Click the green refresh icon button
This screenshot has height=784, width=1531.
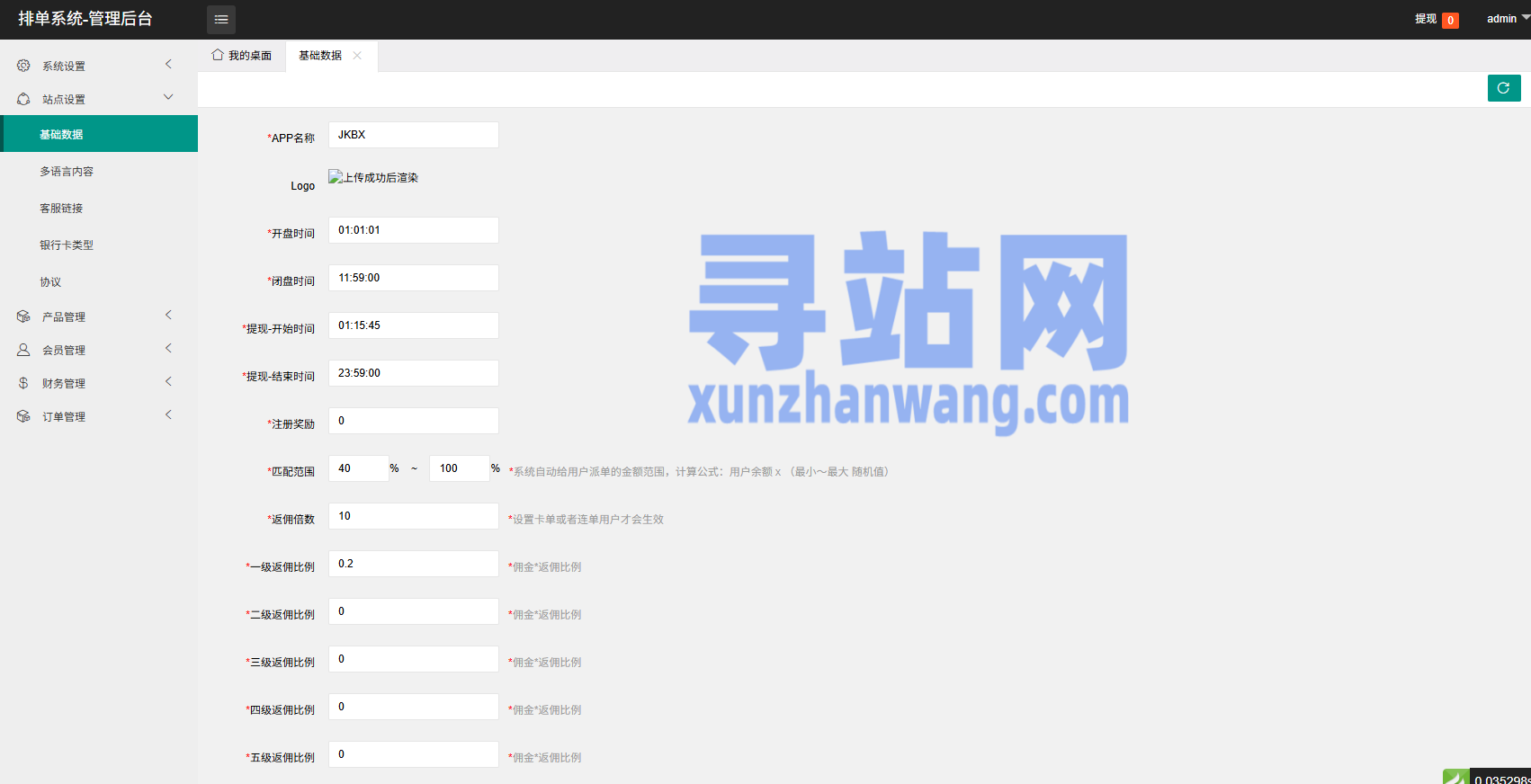pos(1503,88)
